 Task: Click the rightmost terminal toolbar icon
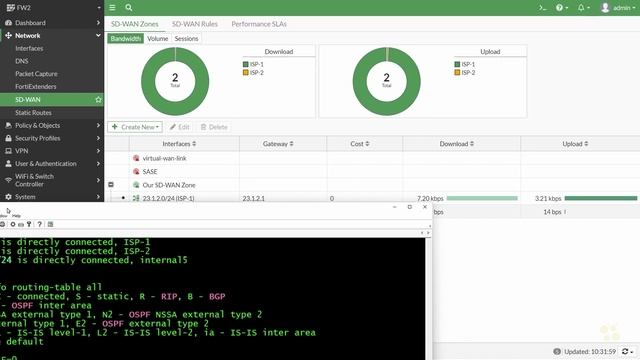[x=50, y=224]
